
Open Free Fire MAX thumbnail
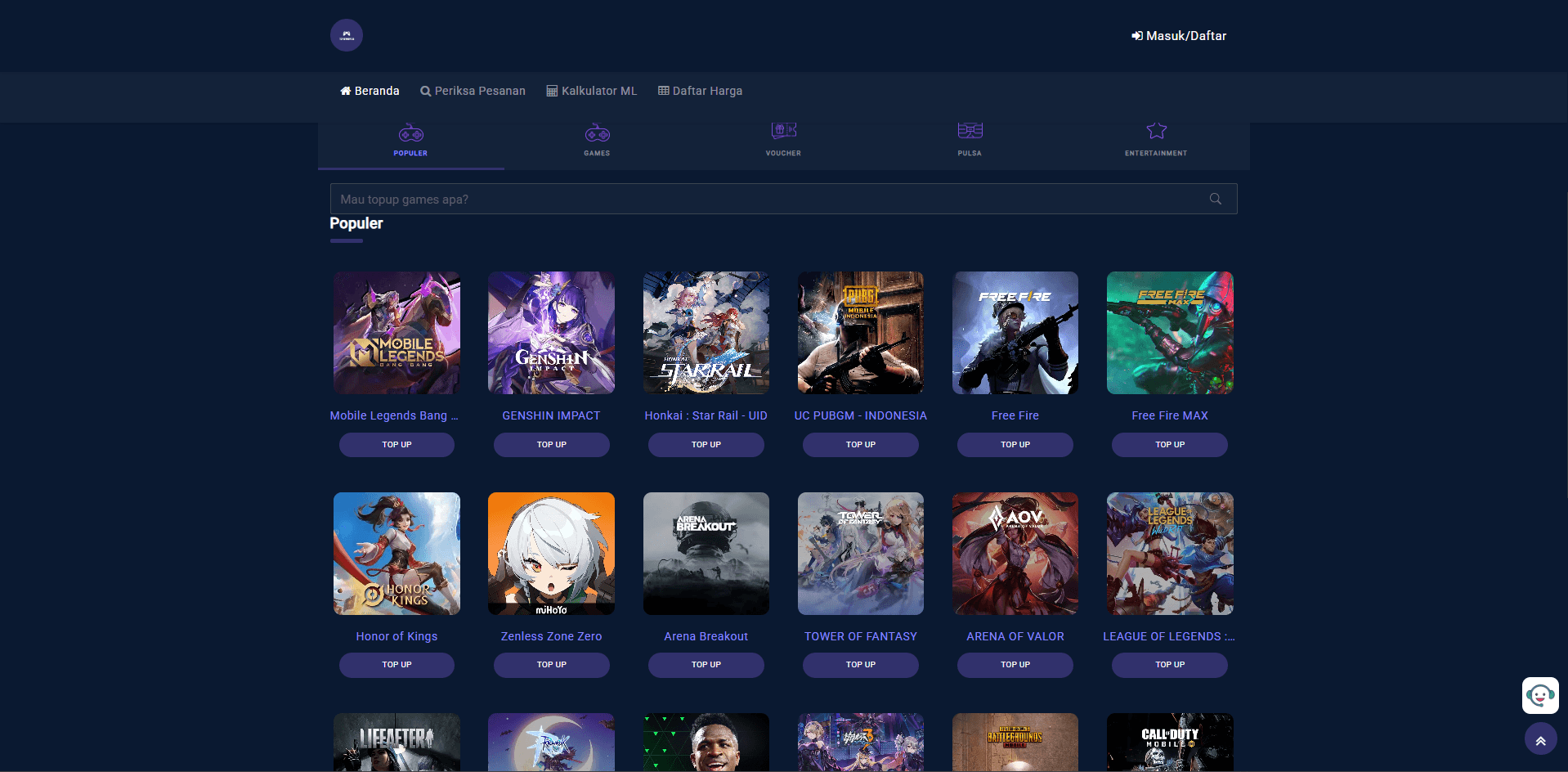pos(1170,333)
